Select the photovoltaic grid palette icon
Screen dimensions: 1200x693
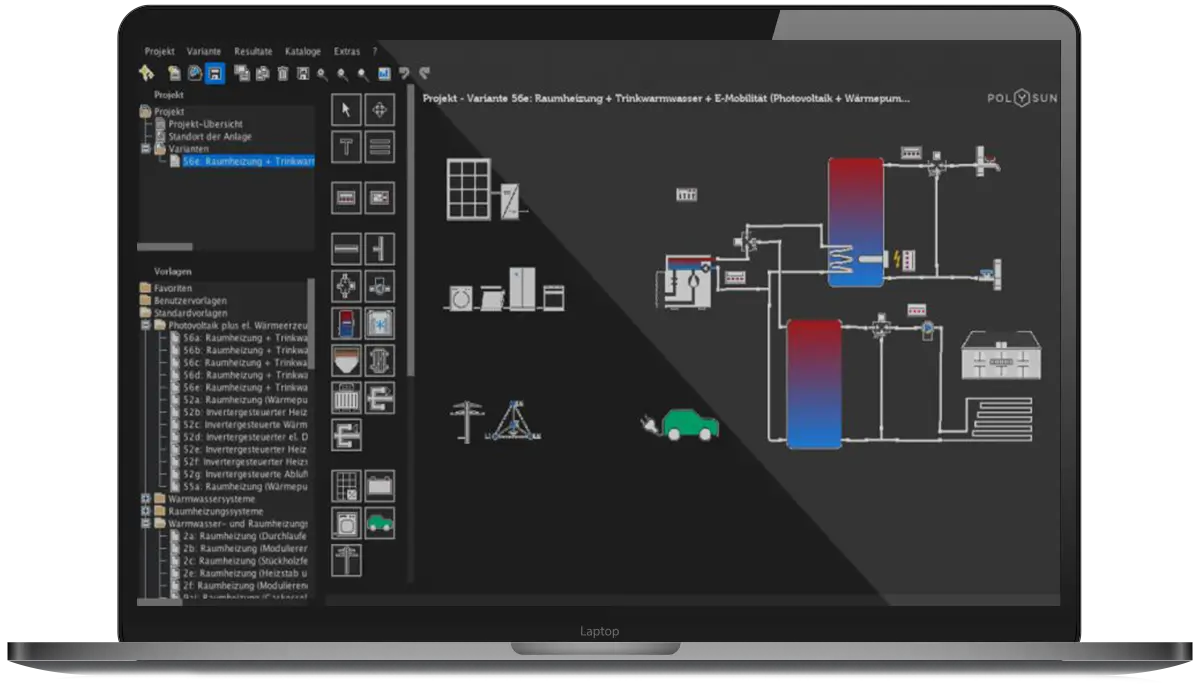(347, 486)
